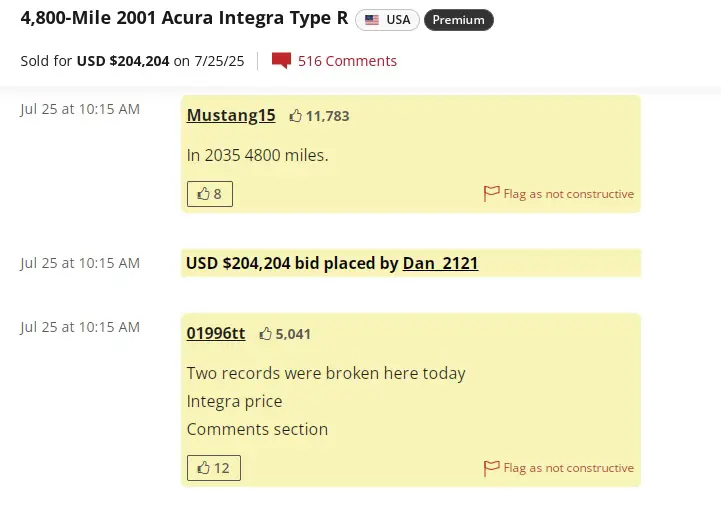Open Dan_2121 bidder profile

point(440,263)
